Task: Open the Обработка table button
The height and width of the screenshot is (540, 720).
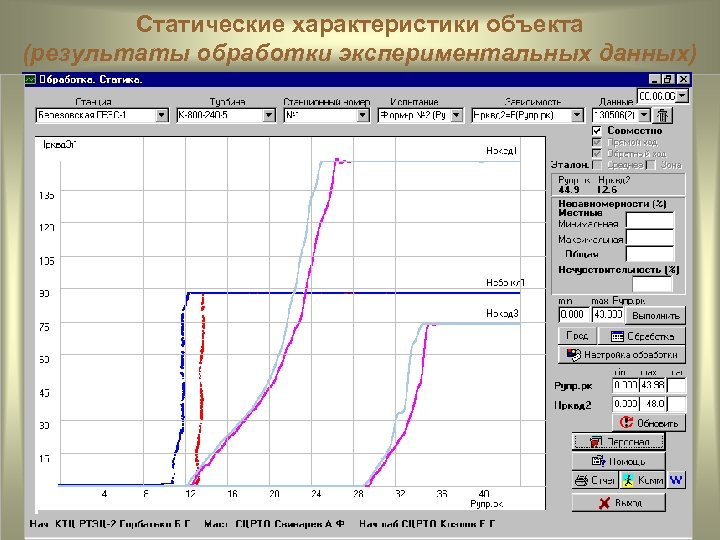Action: coord(641,336)
